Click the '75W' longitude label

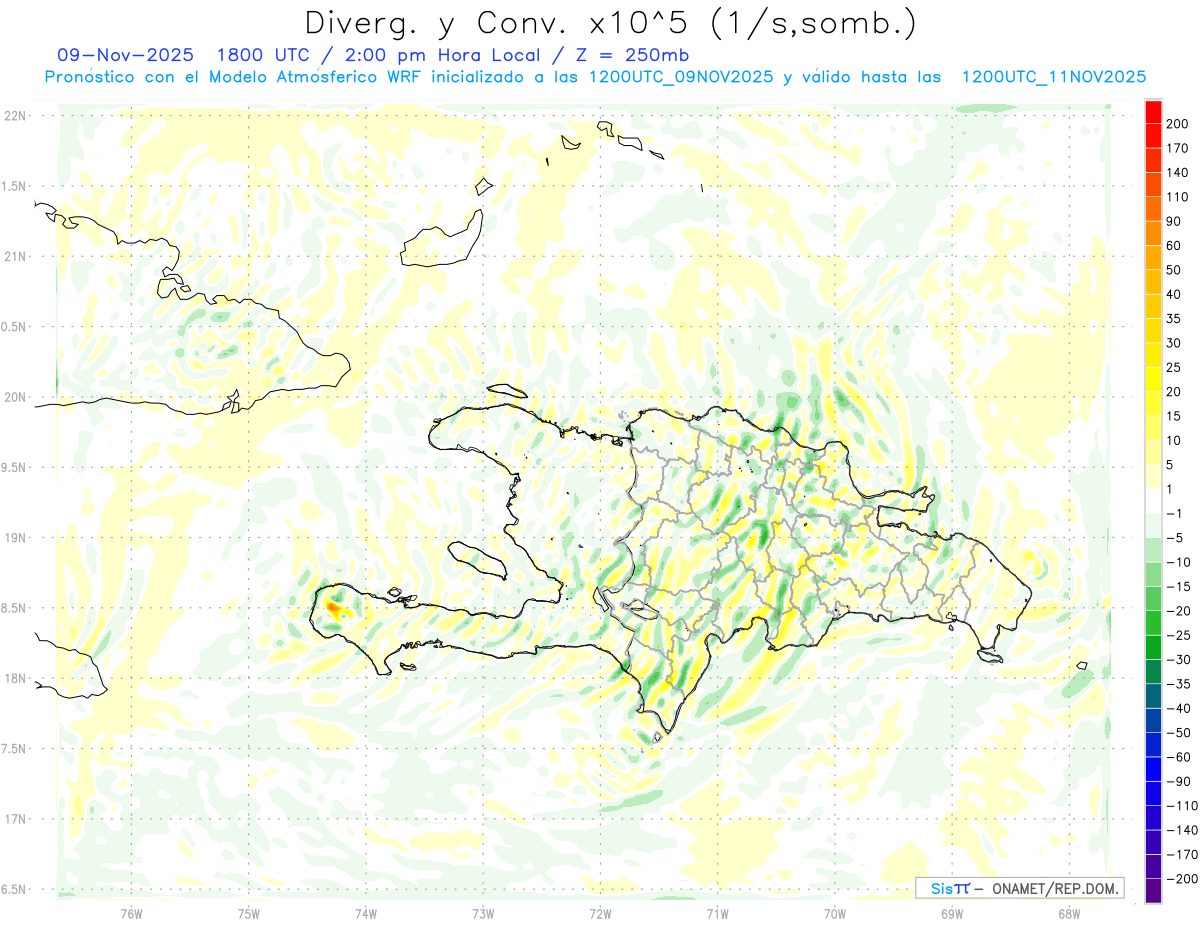click(x=249, y=912)
